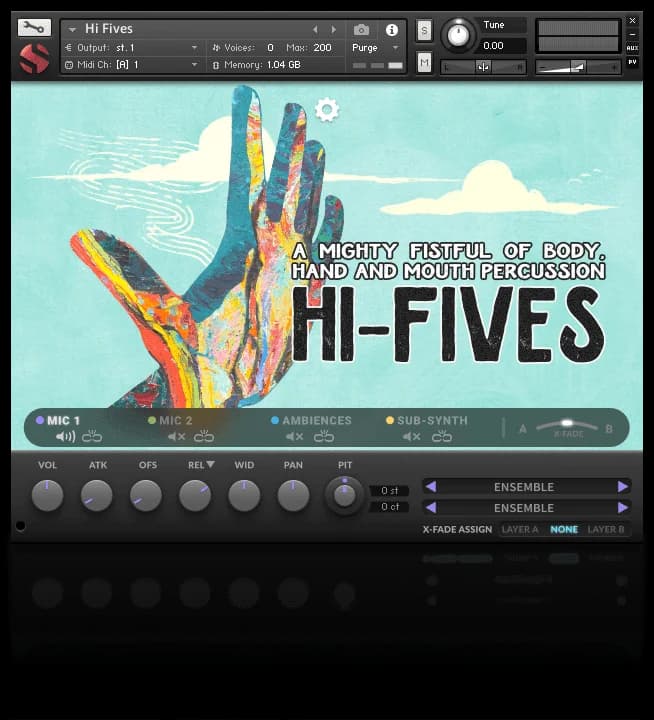Unmute the AMBIENCES speaker icon
654x720 pixels.
[x=294, y=436]
